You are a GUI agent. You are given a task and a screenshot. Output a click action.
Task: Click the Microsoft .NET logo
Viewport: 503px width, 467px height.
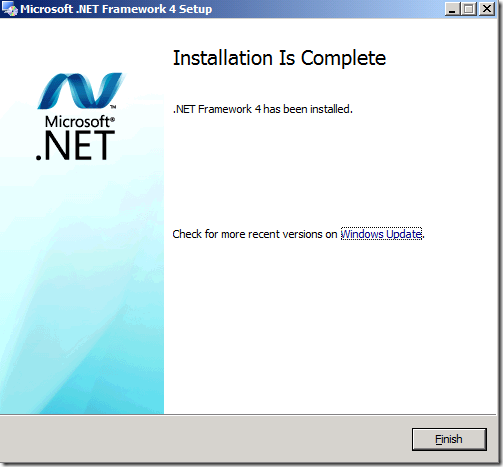(80, 117)
